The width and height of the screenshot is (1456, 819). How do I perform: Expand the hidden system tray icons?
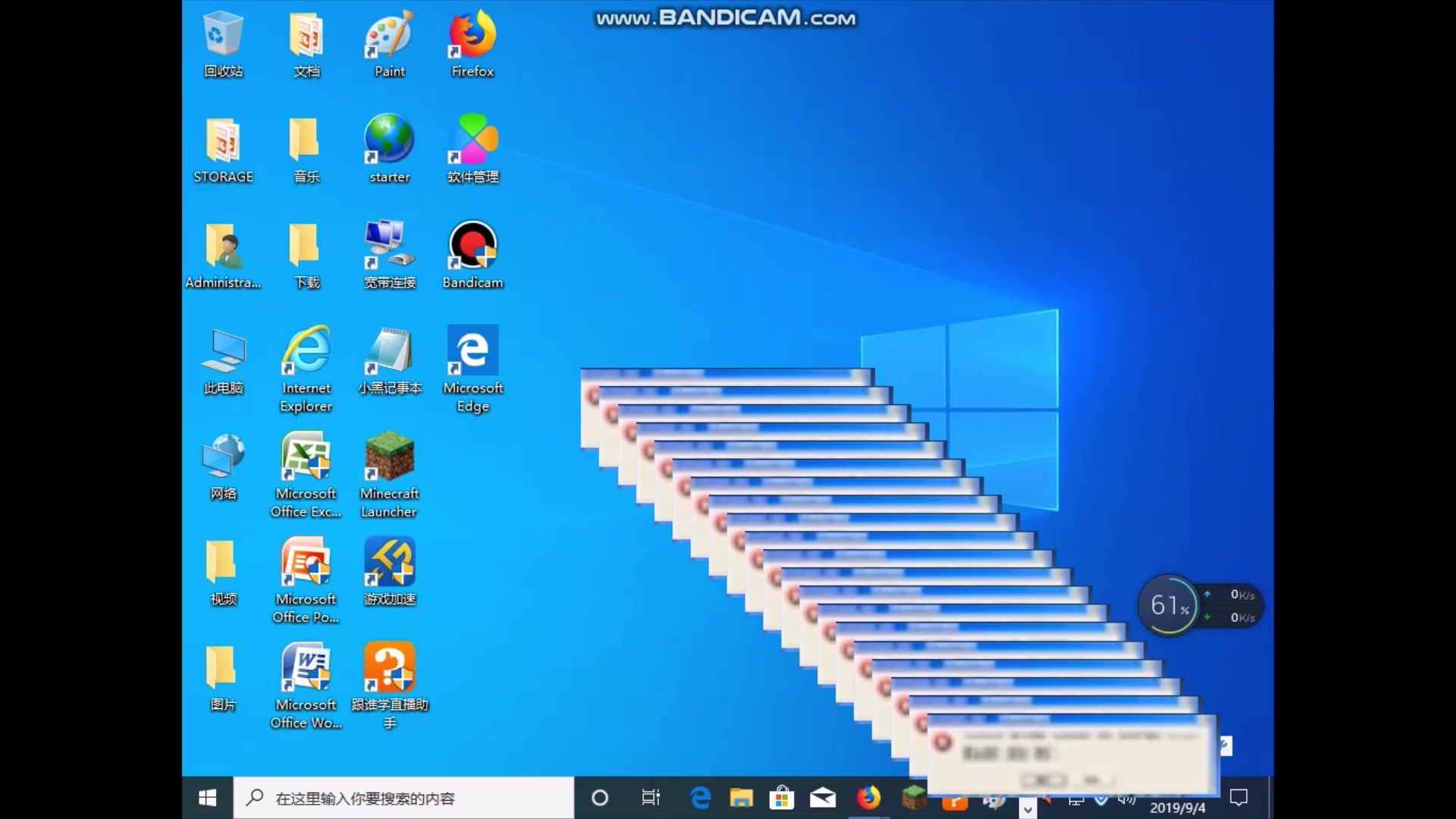click(x=1027, y=809)
